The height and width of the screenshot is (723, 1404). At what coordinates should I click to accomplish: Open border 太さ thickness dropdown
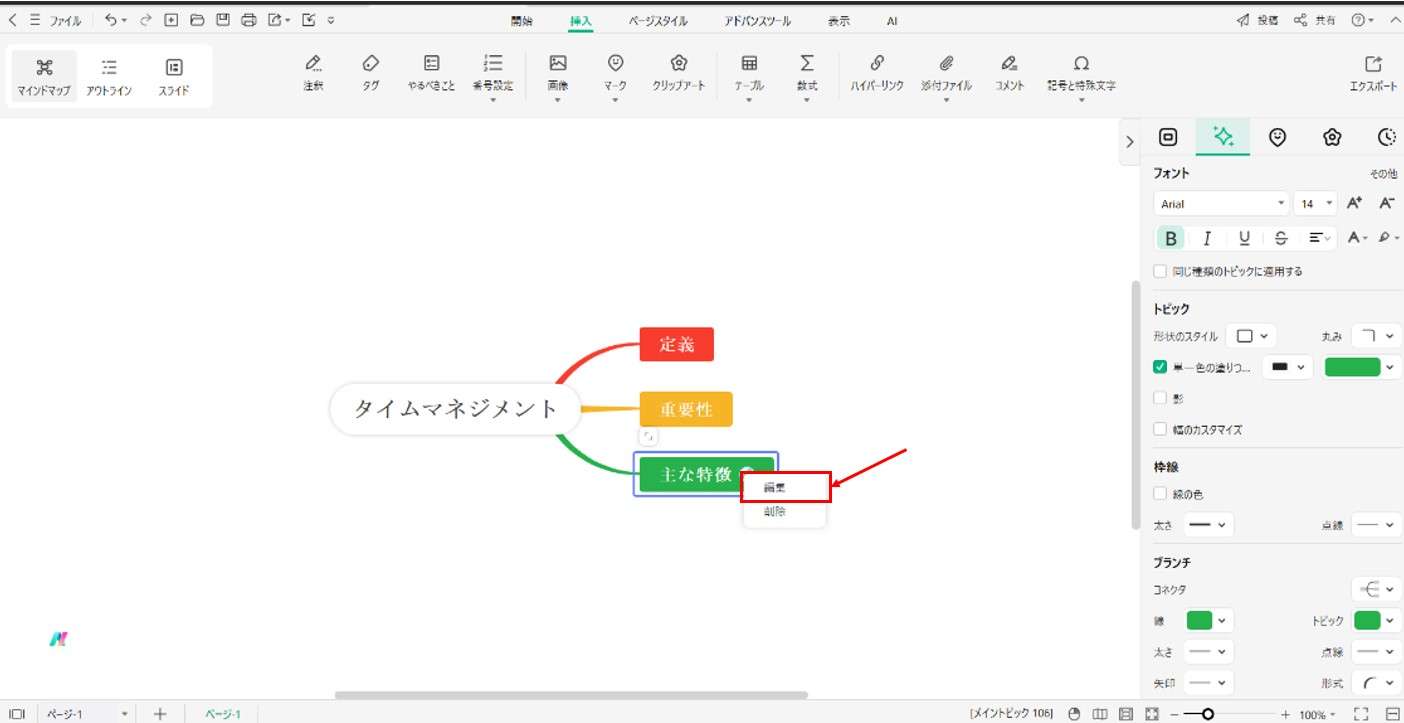[x=1208, y=524]
